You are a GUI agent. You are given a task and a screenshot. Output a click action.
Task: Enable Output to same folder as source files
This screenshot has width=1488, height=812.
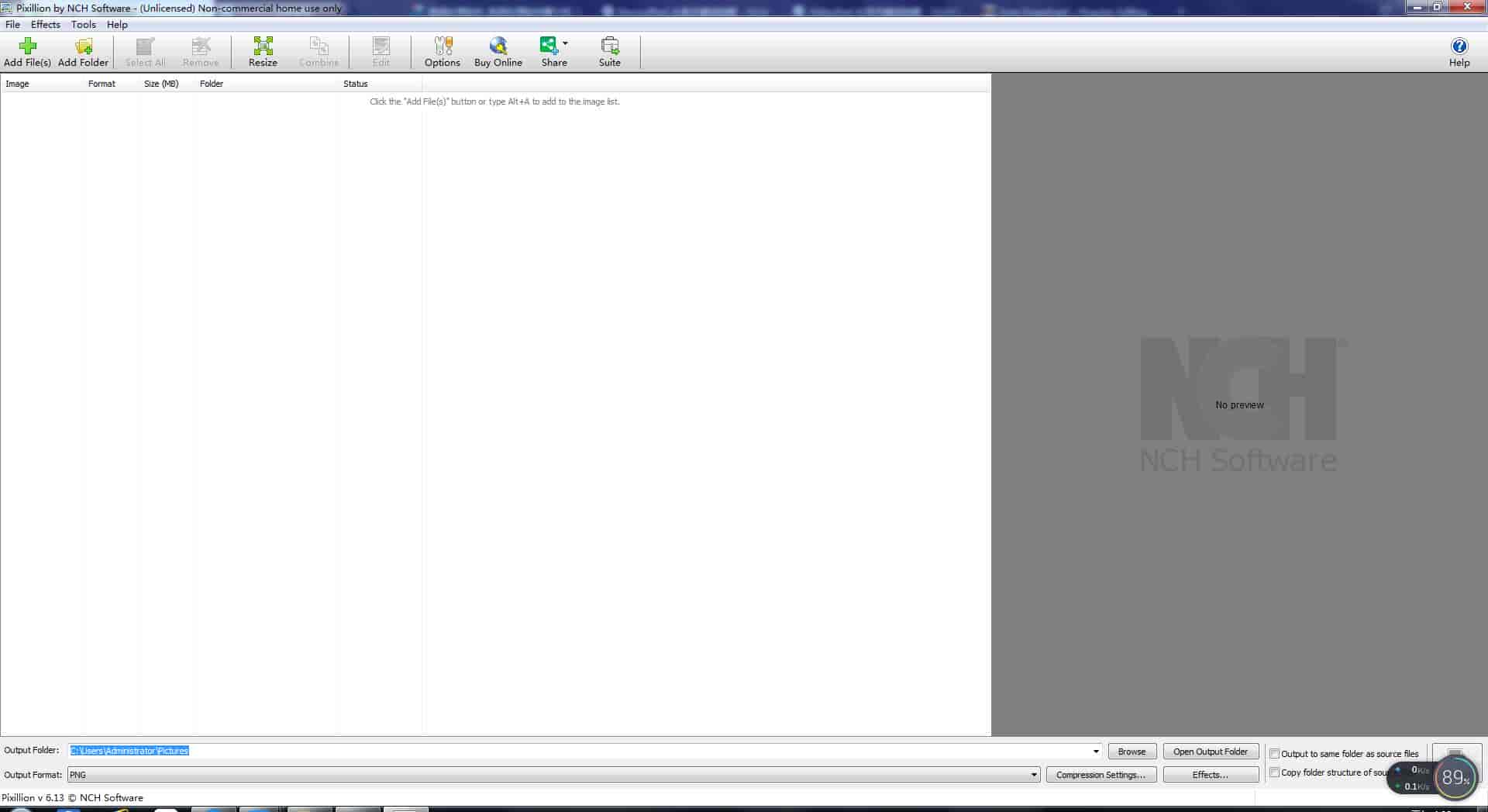click(x=1274, y=753)
